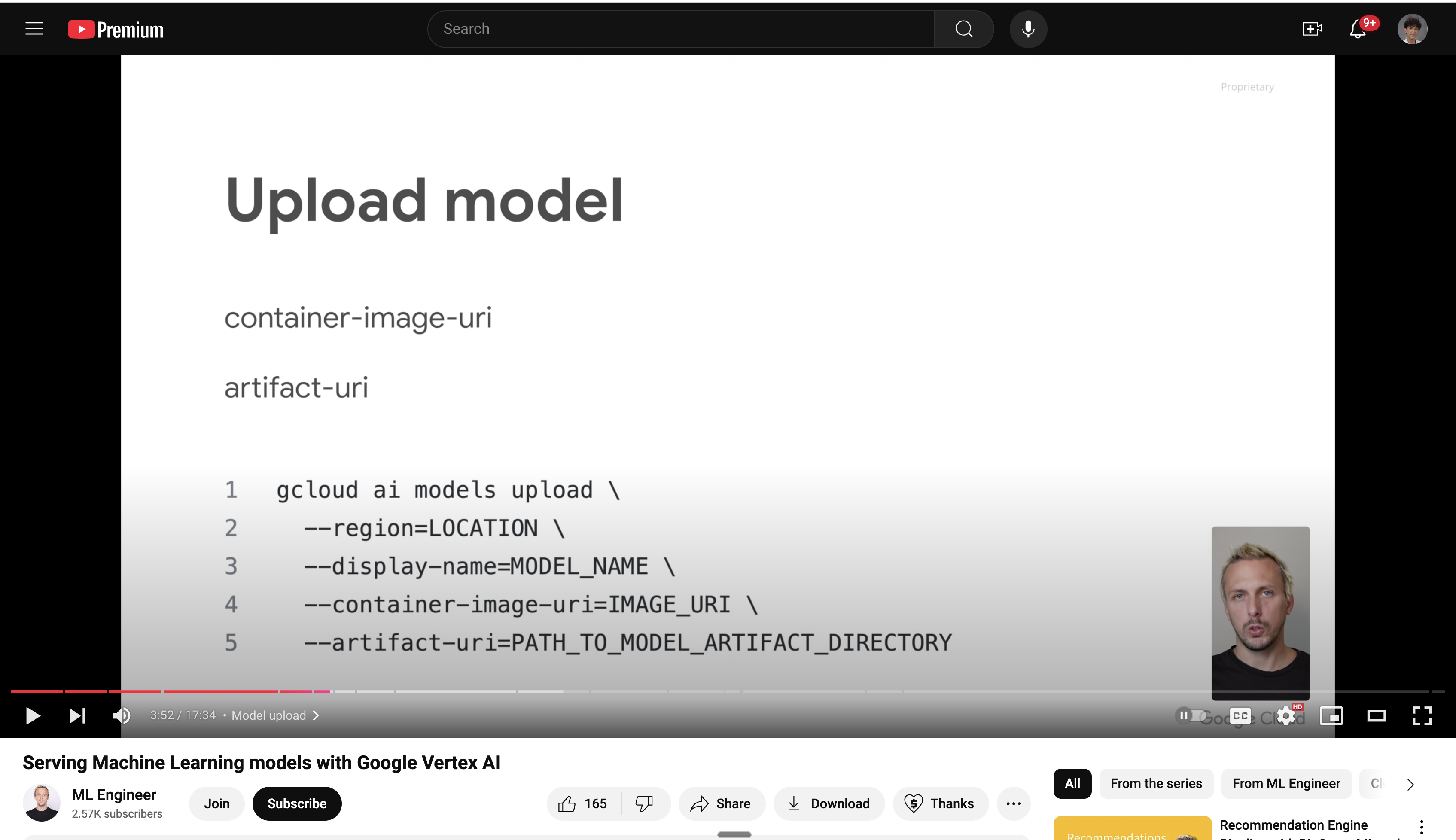
Task: Toggle autoplay switch in player
Action: [x=1190, y=715]
